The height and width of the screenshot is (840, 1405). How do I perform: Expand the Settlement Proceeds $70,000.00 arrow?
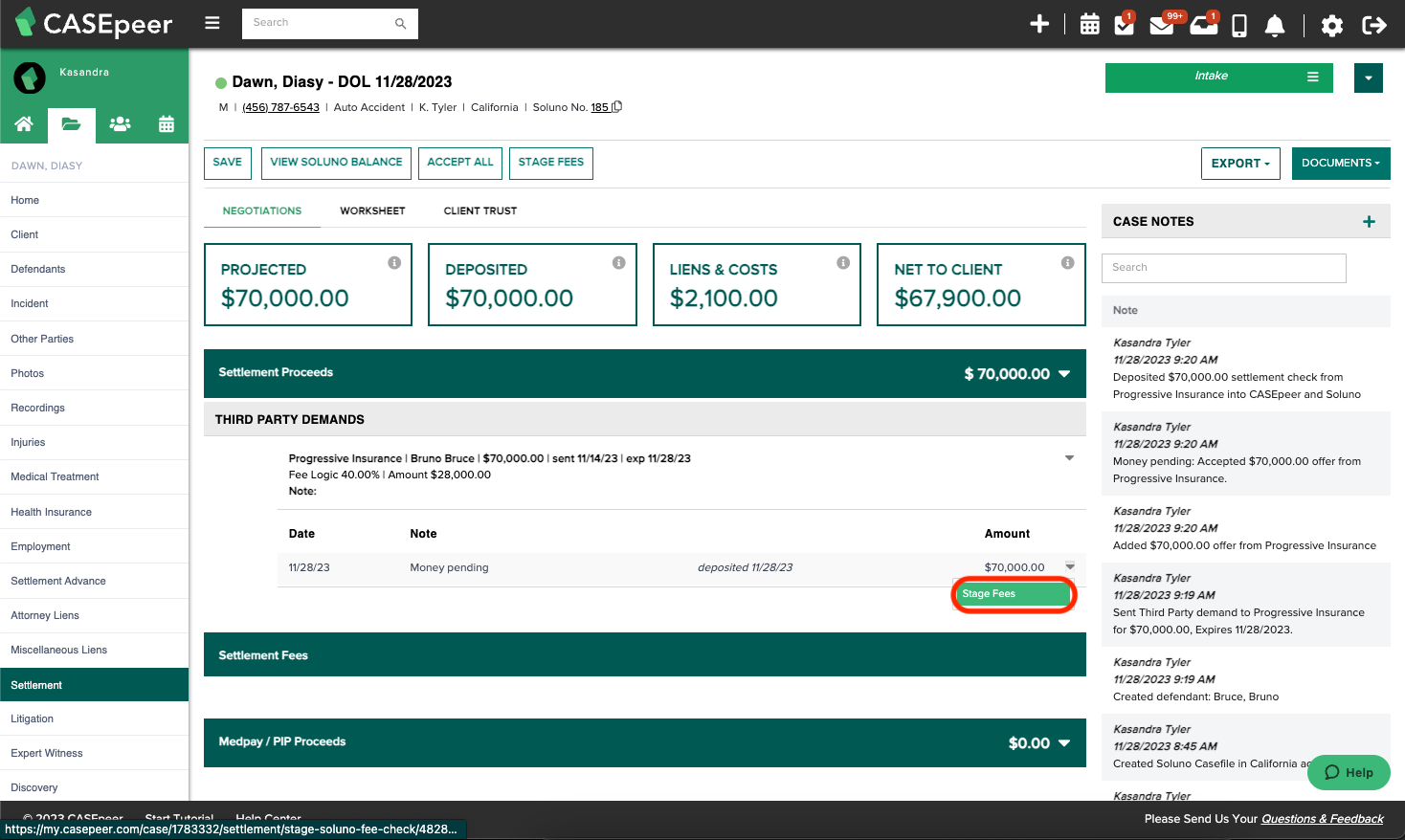click(x=1064, y=374)
